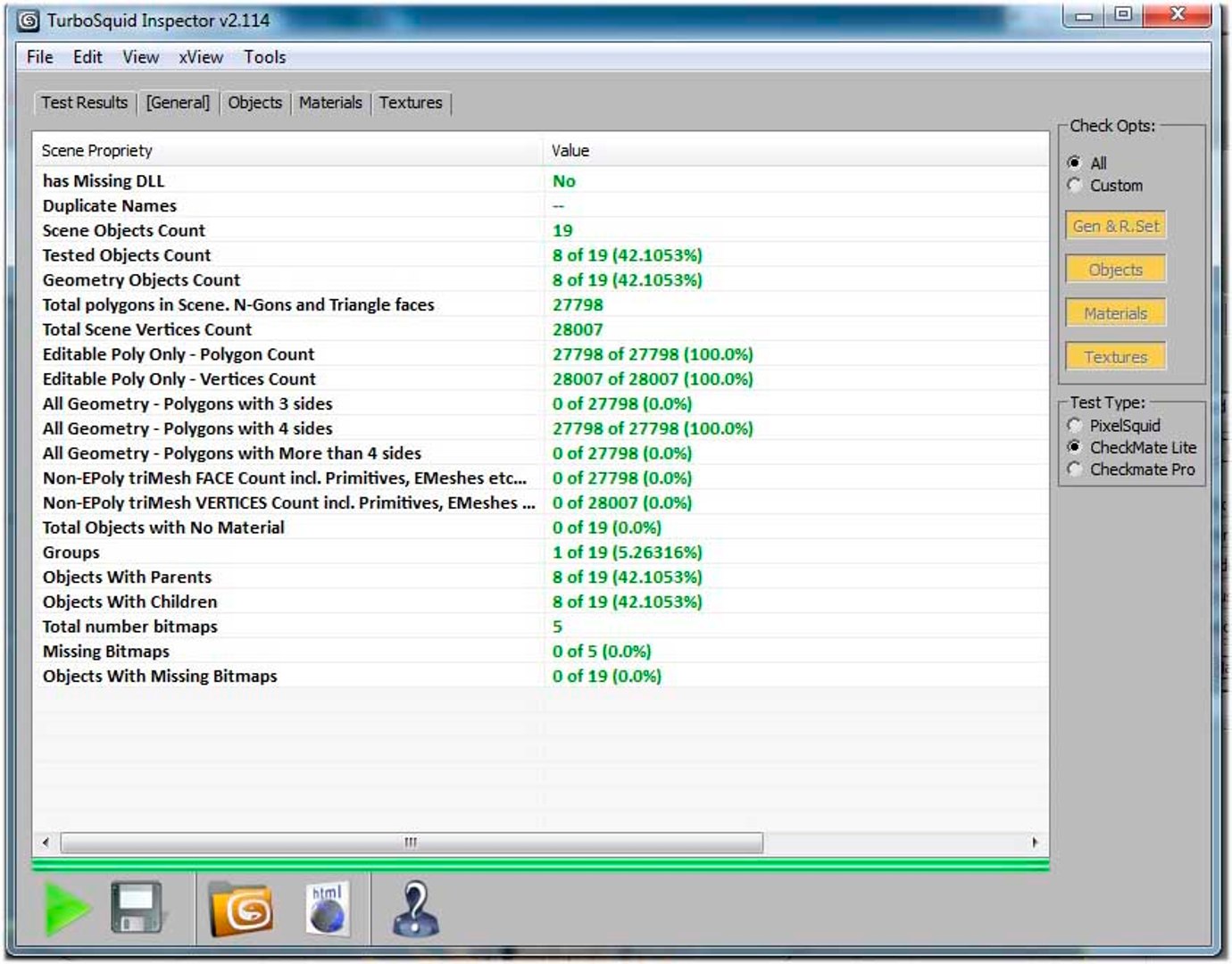The width and height of the screenshot is (1232, 964).
Task: Select the 'Total Scene Vertices Count' row
Action: (541, 329)
